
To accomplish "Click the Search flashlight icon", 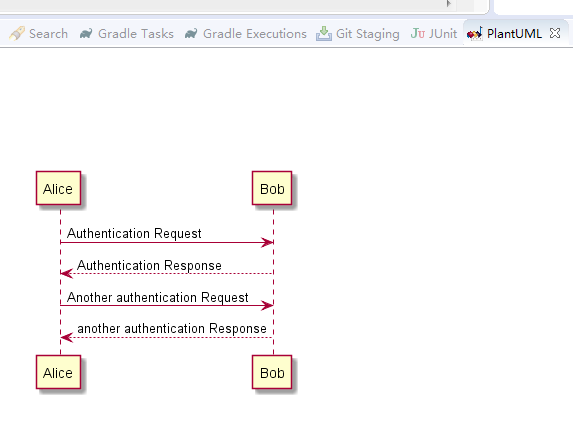I will pos(17,34).
